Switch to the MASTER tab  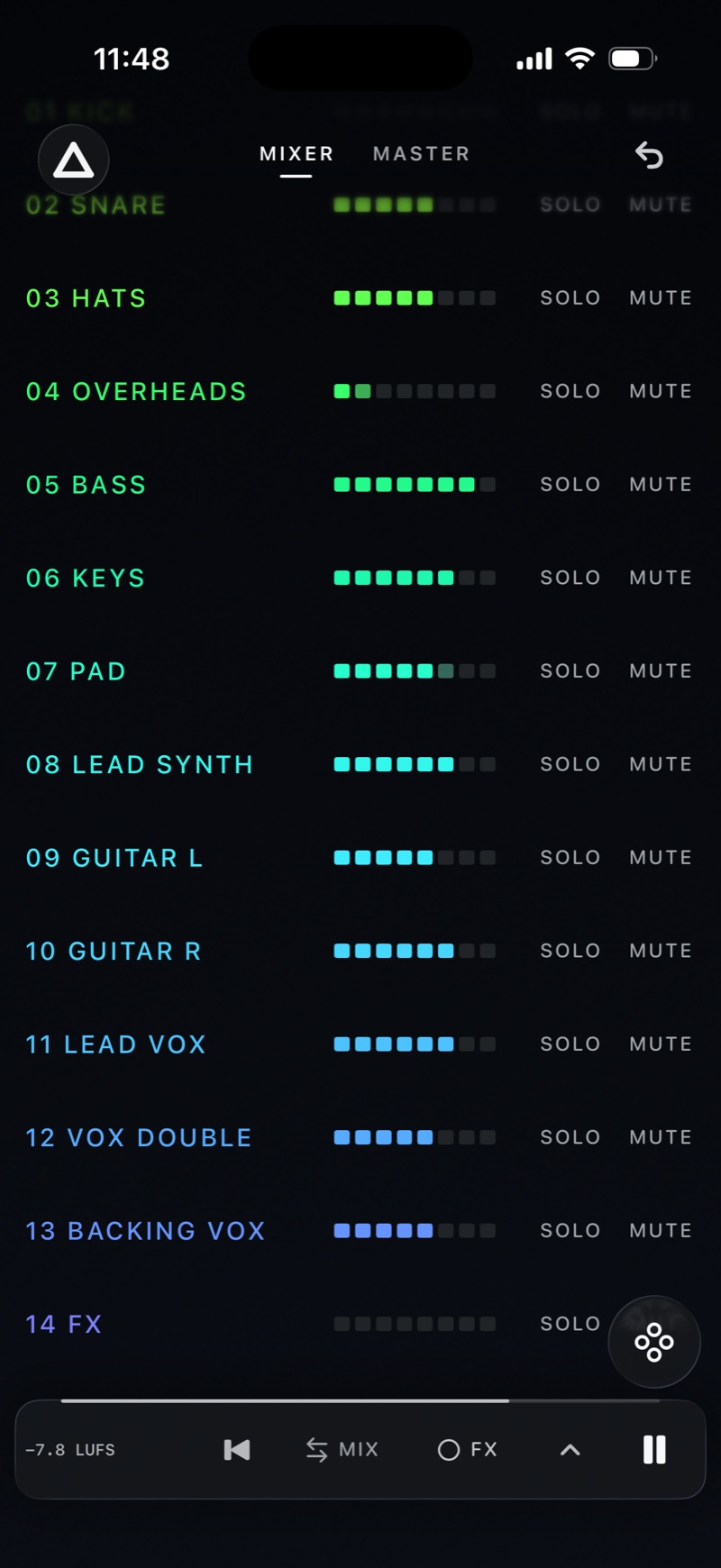(422, 154)
